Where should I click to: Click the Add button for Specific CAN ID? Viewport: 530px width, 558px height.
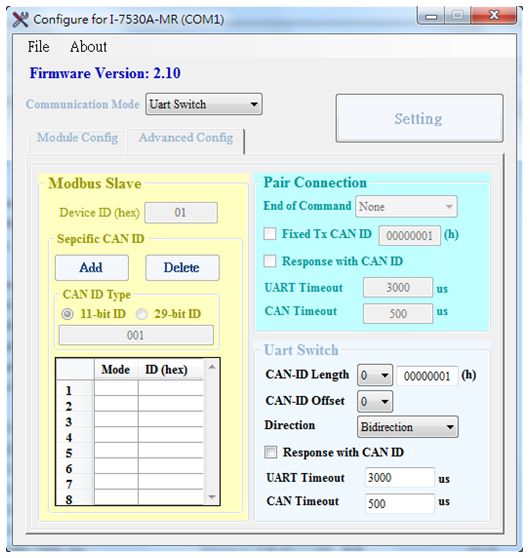[91, 268]
